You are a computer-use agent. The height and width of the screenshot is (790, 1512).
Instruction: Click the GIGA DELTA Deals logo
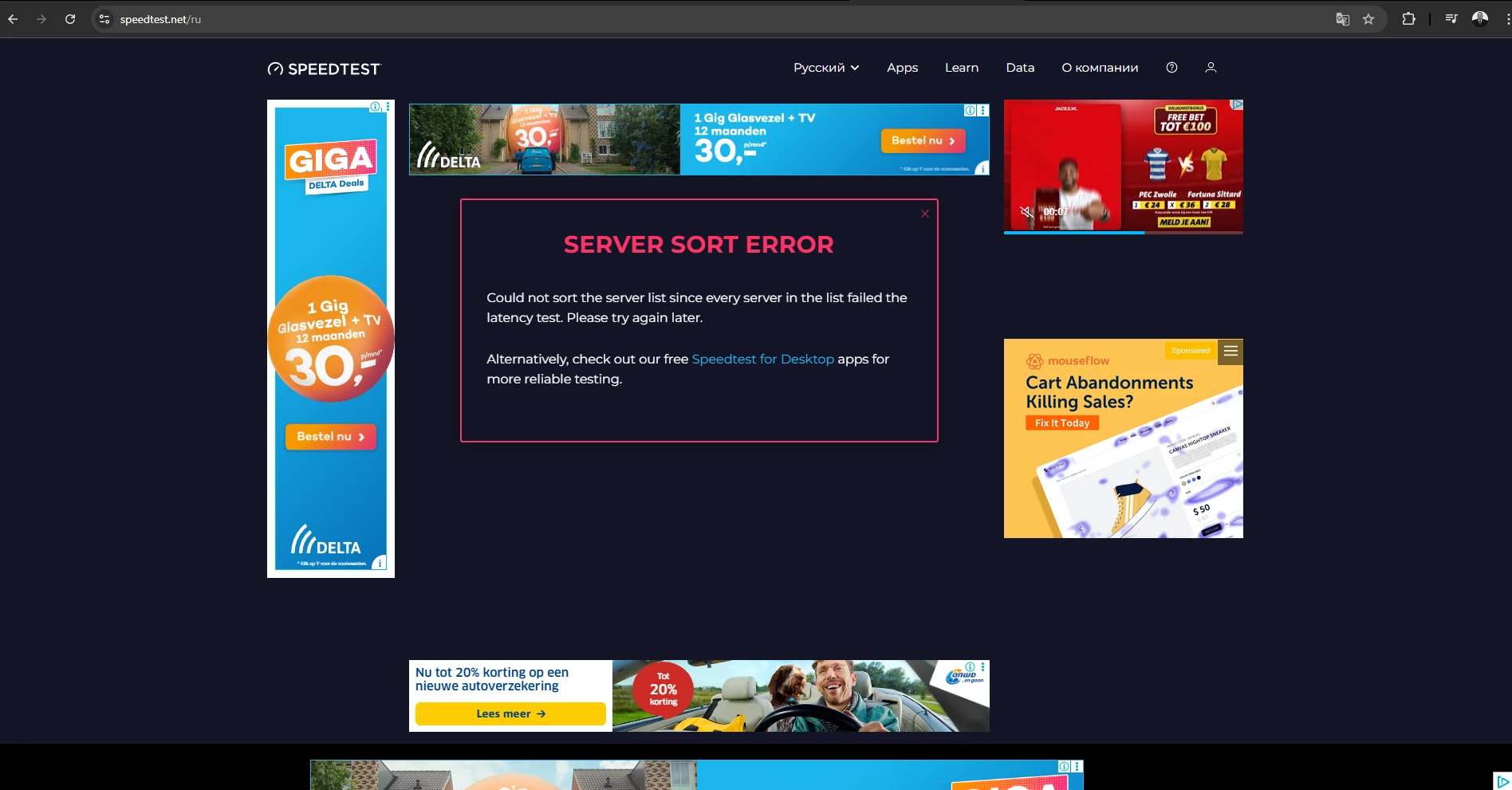[330, 167]
